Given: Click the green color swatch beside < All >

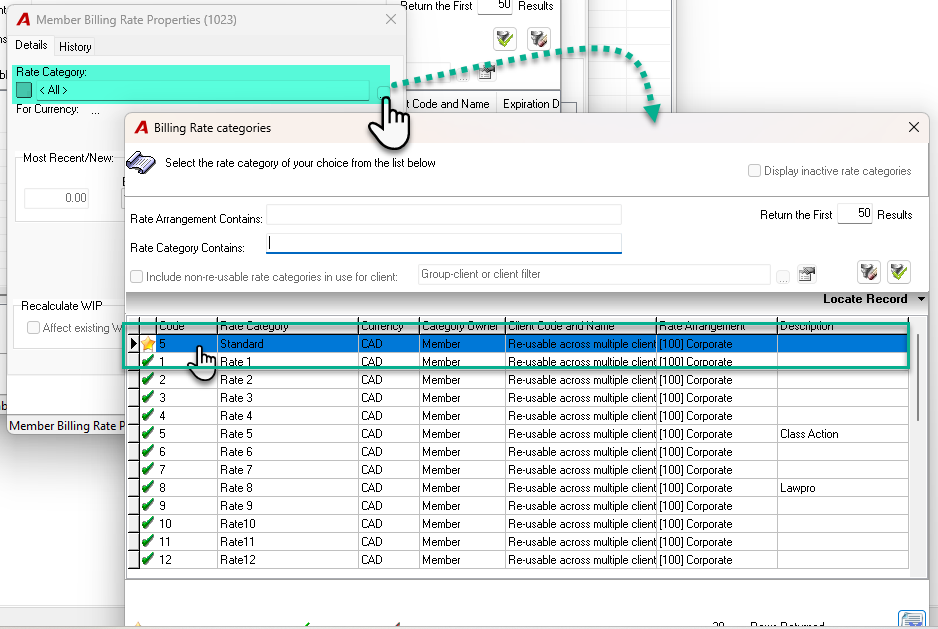Looking at the screenshot, I should (24, 90).
